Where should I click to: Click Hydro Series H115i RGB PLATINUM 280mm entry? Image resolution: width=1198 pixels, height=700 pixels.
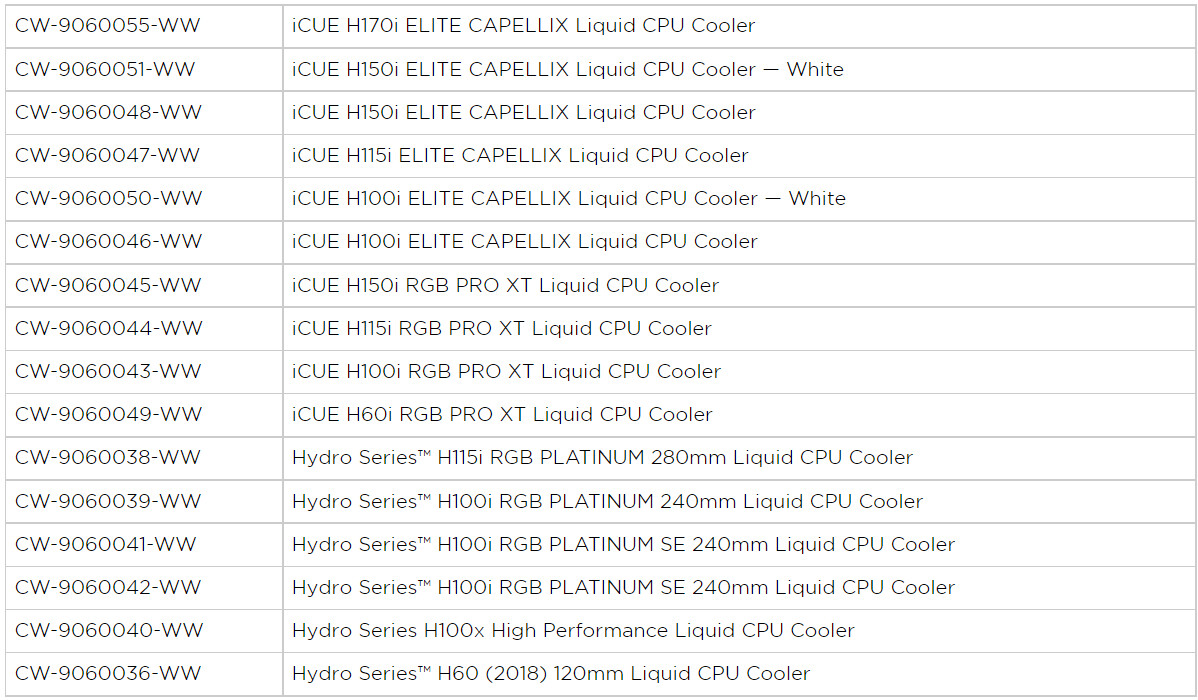pyautogui.click(x=602, y=458)
